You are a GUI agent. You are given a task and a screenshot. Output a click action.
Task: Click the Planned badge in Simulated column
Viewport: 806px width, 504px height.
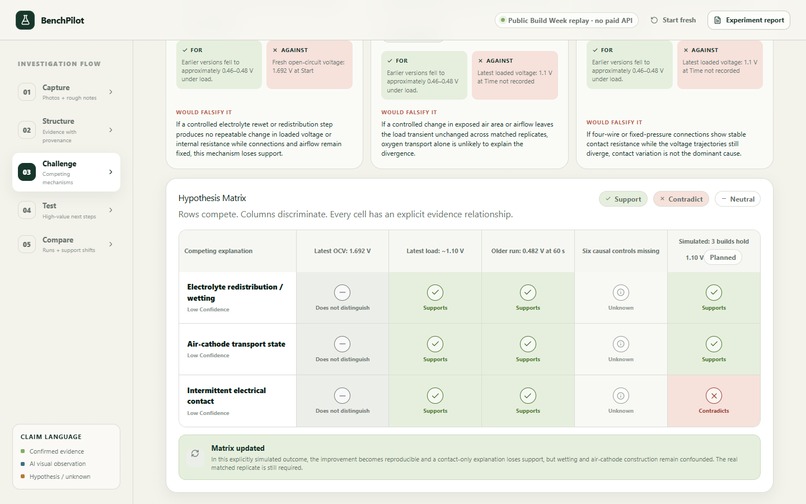pos(723,257)
